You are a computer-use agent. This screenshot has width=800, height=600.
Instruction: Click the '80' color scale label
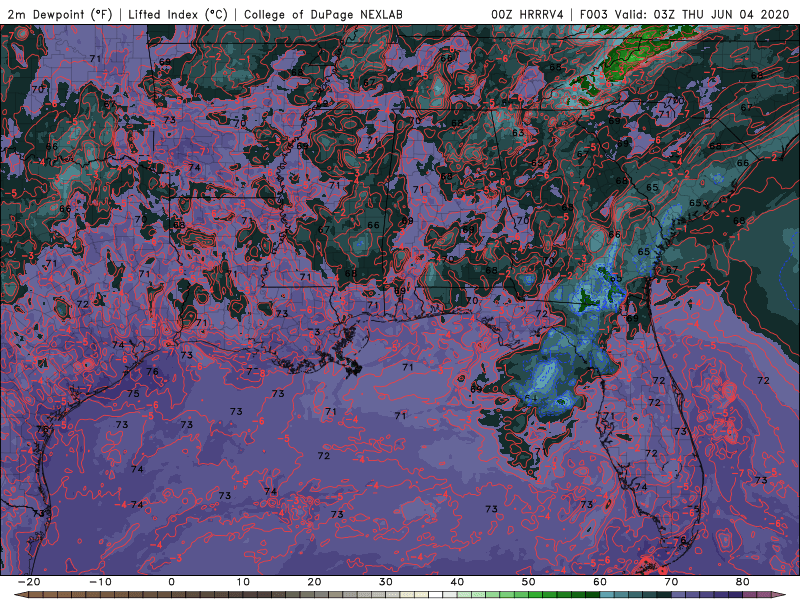pyautogui.click(x=743, y=582)
